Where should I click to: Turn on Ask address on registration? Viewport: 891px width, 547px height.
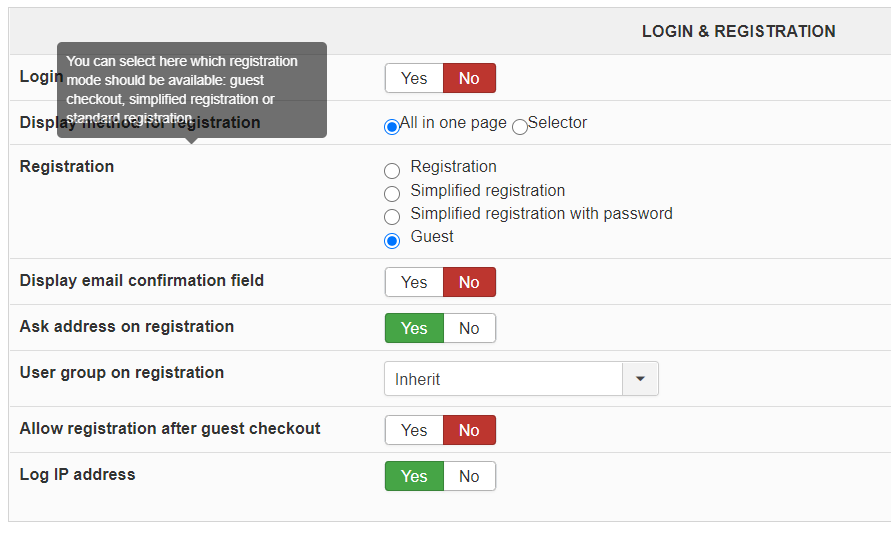click(414, 328)
